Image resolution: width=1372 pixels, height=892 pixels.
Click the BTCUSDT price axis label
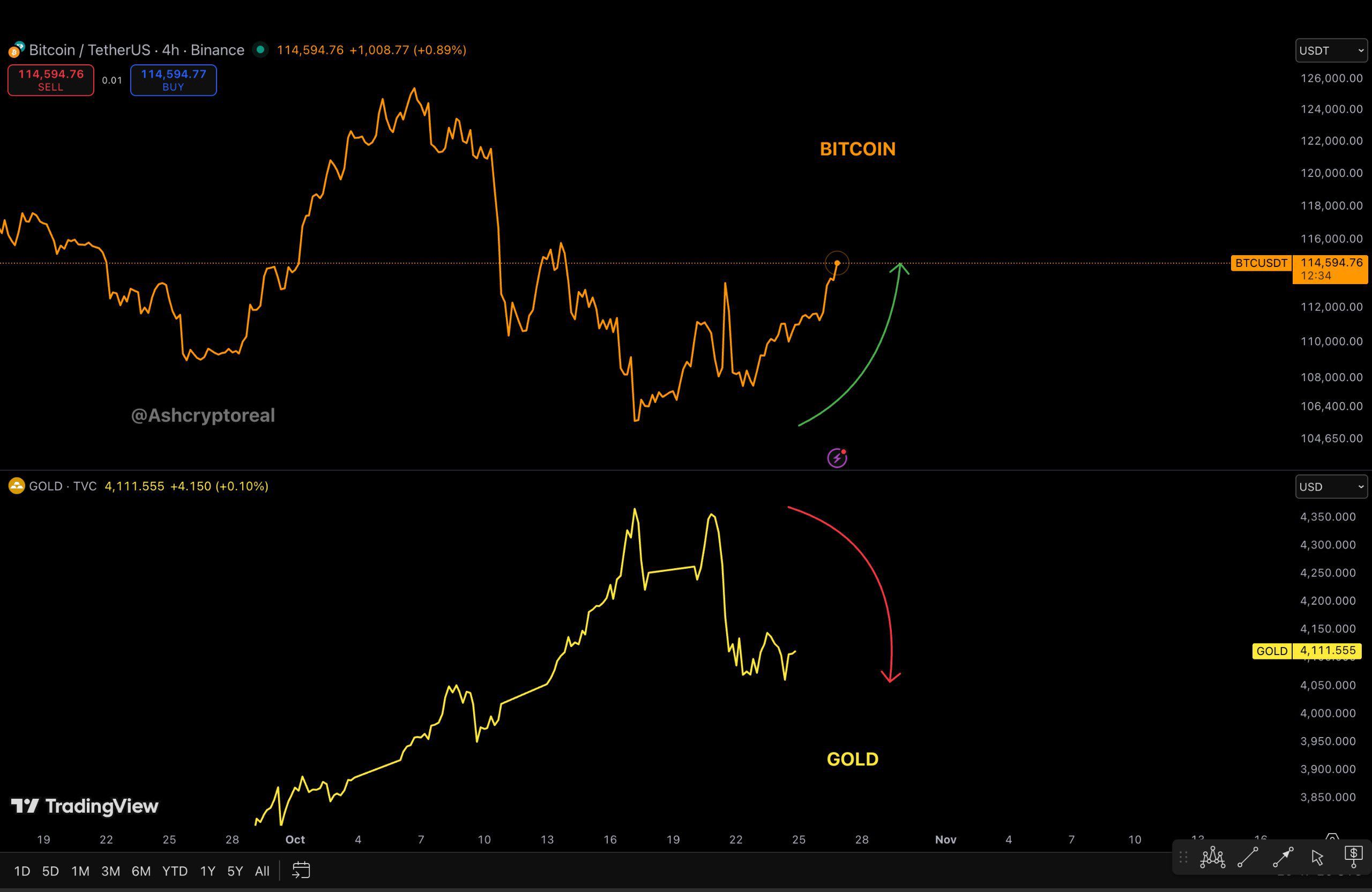(1261, 263)
